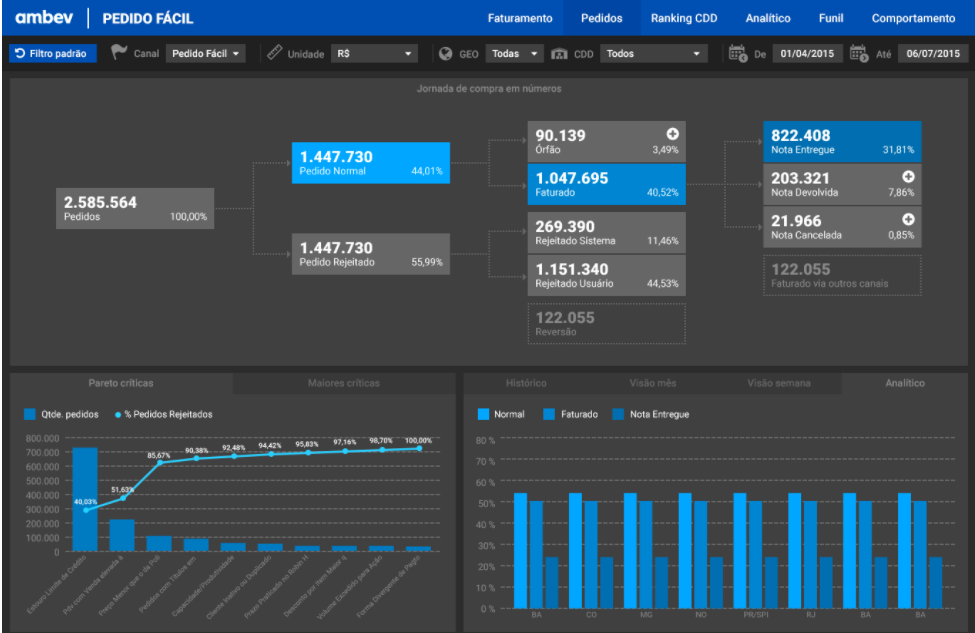975x633 pixels.
Task: Select the Faturado via outros canais card
Action: click(x=842, y=275)
